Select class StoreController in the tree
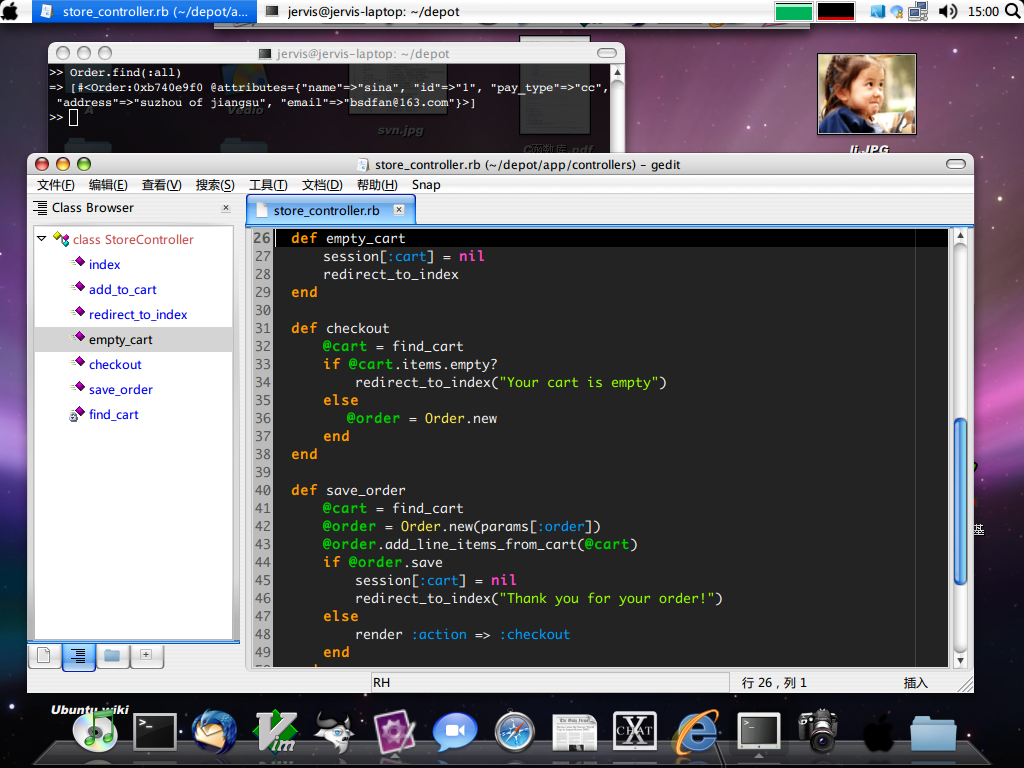The image size is (1024, 768). coord(133,240)
